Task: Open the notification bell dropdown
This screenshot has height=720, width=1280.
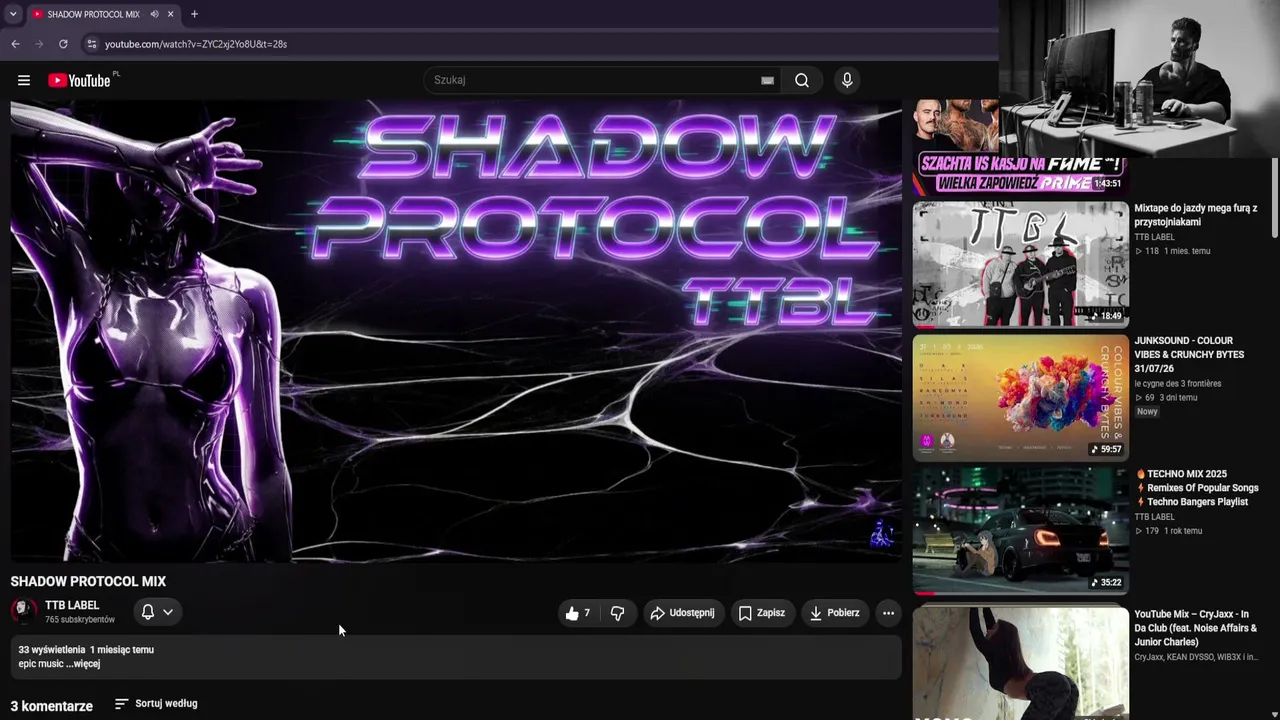Action: 157,612
